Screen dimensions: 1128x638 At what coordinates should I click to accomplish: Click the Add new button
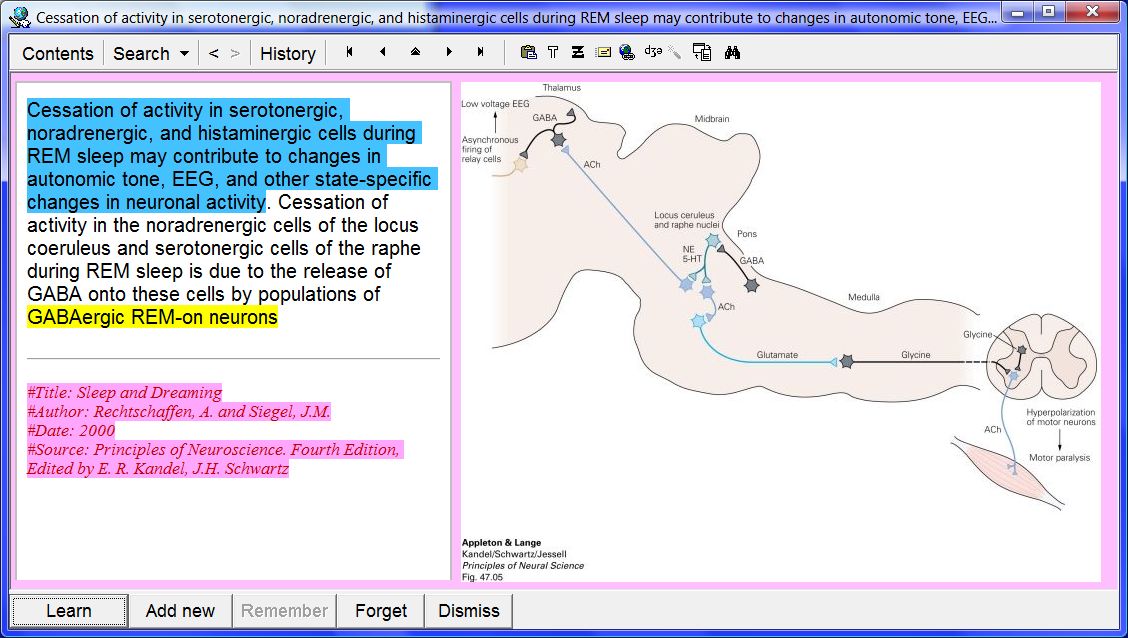(180, 611)
